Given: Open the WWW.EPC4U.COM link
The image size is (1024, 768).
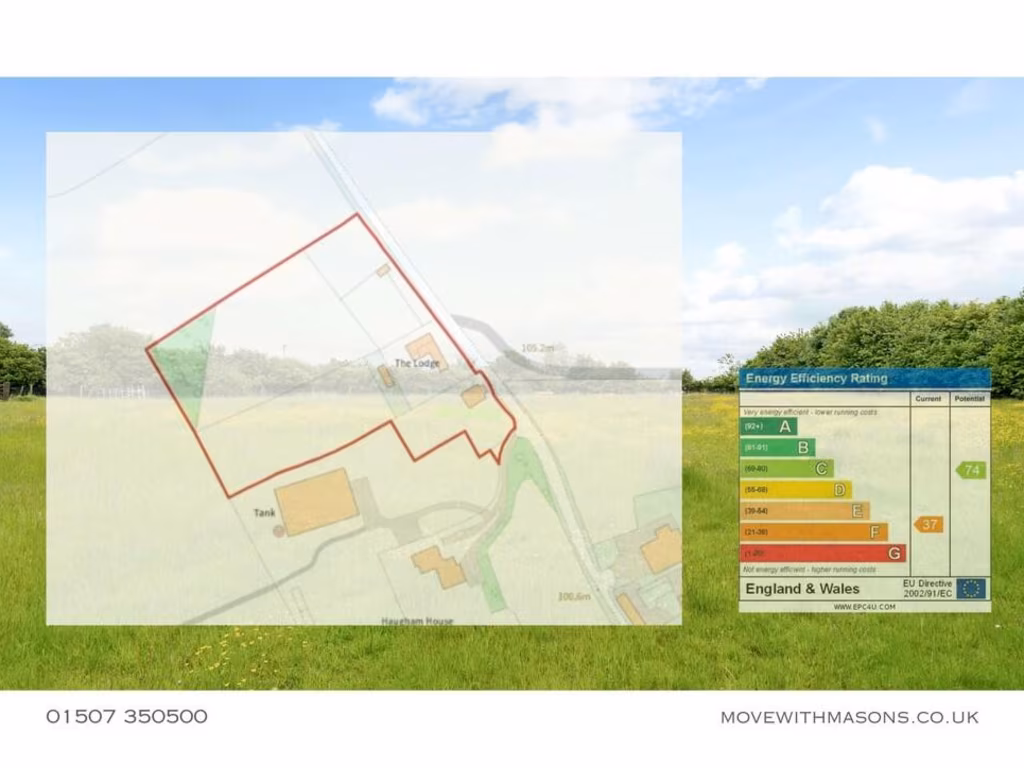Looking at the screenshot, I should pyautogui.click(x=864, y=607).
